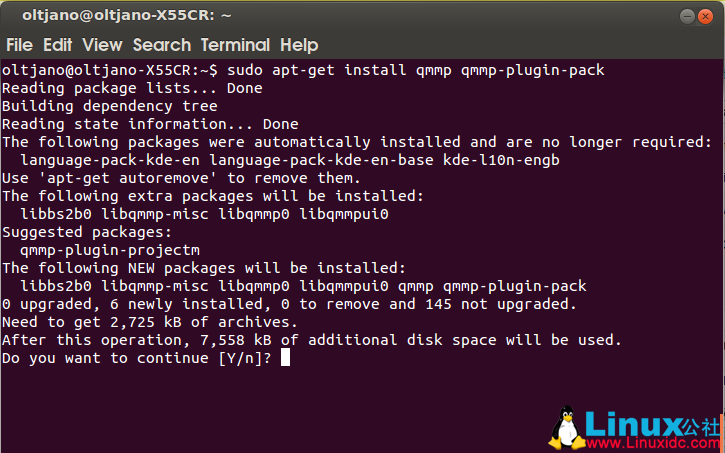Click the kde-l10n-engb package name
Viewport: 725px width, 453px height.
click(501, 160)
